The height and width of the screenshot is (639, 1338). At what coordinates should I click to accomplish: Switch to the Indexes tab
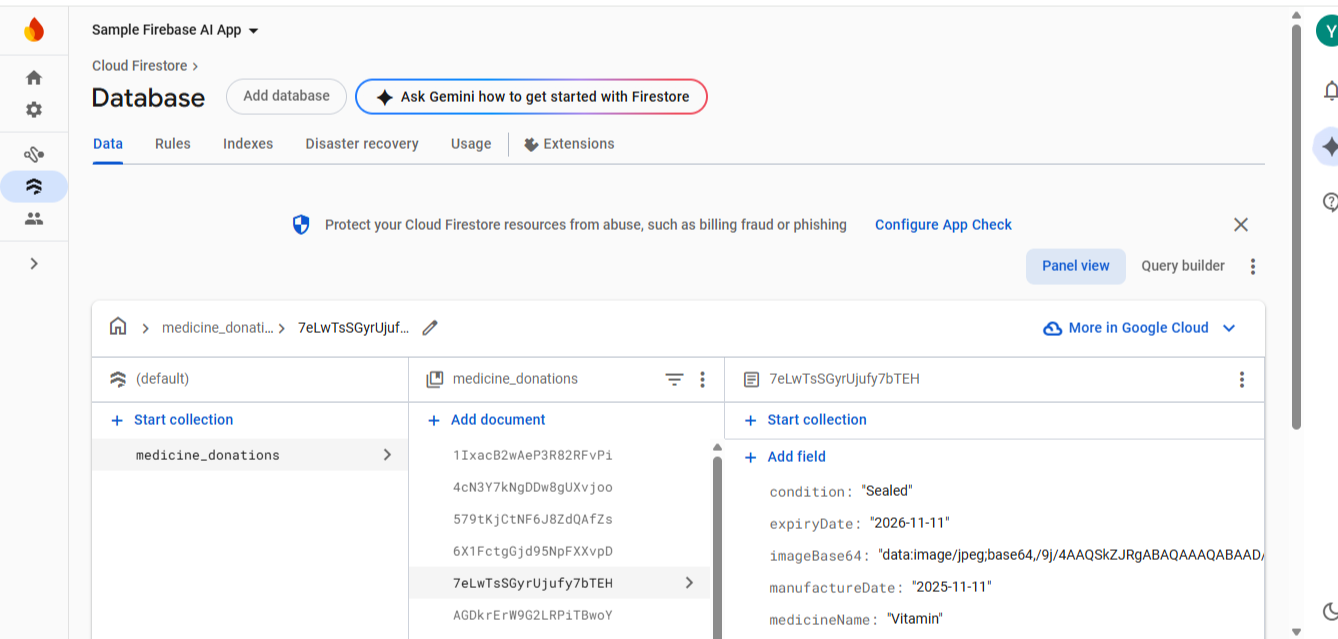[248, 144]
